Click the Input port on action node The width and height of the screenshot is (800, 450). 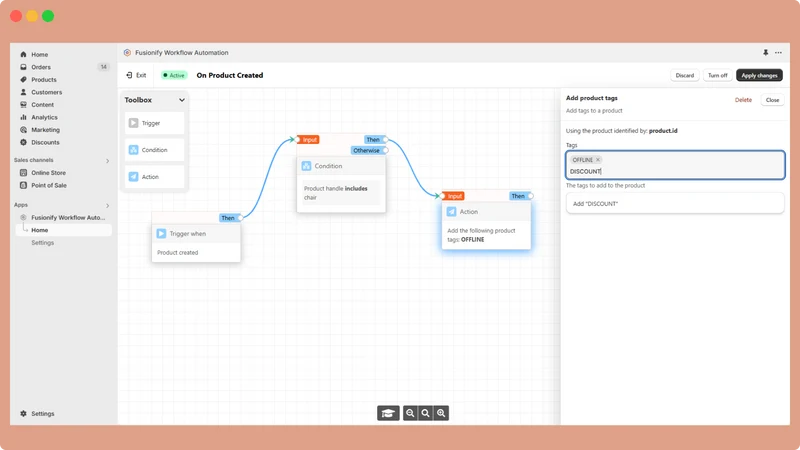click(x=442, y=196)
